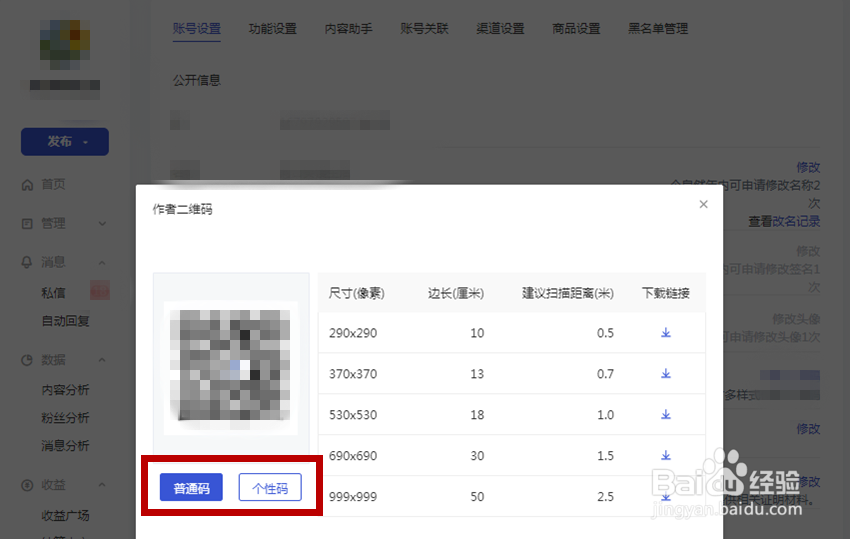This screenshot has width=850, height=539.
Task: Click the account avatar image
Action: point(65,44)
